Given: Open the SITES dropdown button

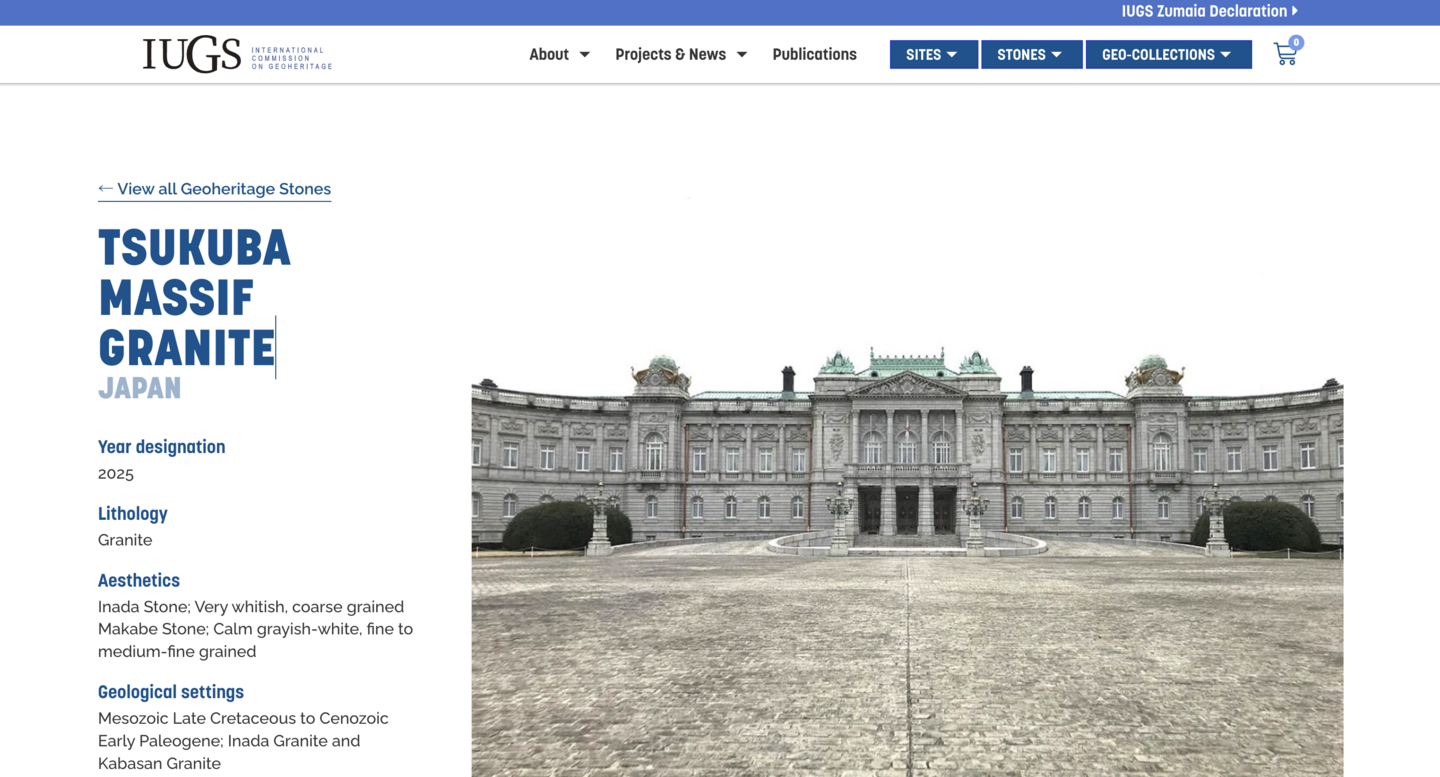Looking at the screenshot, I should pos(933,55).
